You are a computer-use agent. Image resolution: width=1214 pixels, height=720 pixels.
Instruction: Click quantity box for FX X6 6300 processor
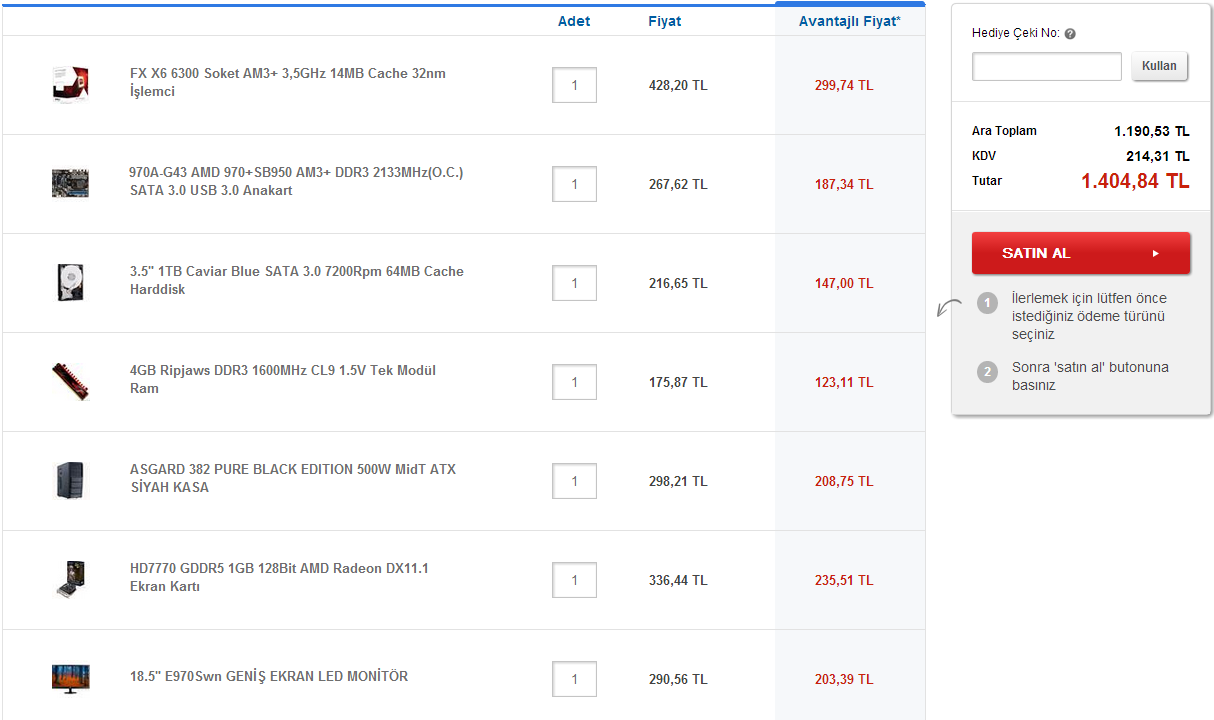click(x=574, y=85)
